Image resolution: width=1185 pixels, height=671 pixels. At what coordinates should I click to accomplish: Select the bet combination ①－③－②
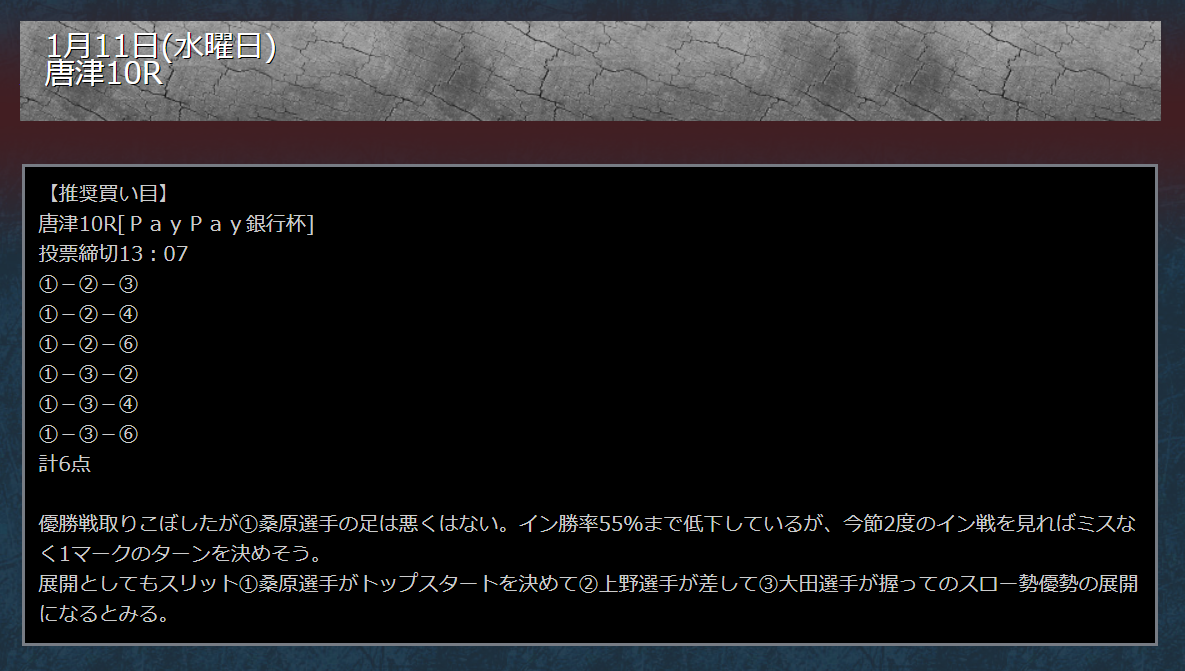88,374
